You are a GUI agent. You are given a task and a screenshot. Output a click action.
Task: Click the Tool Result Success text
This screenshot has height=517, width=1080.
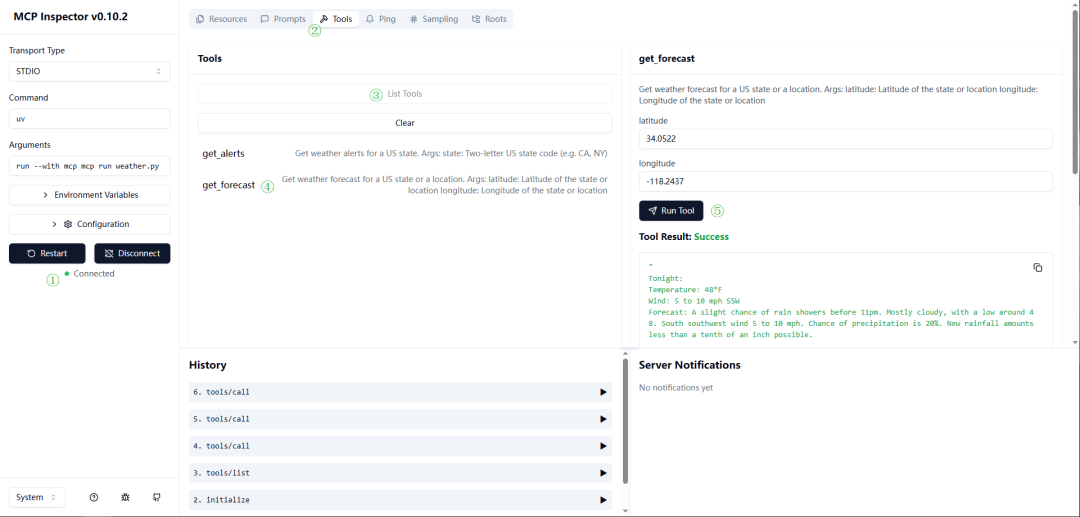pos(684,237)
